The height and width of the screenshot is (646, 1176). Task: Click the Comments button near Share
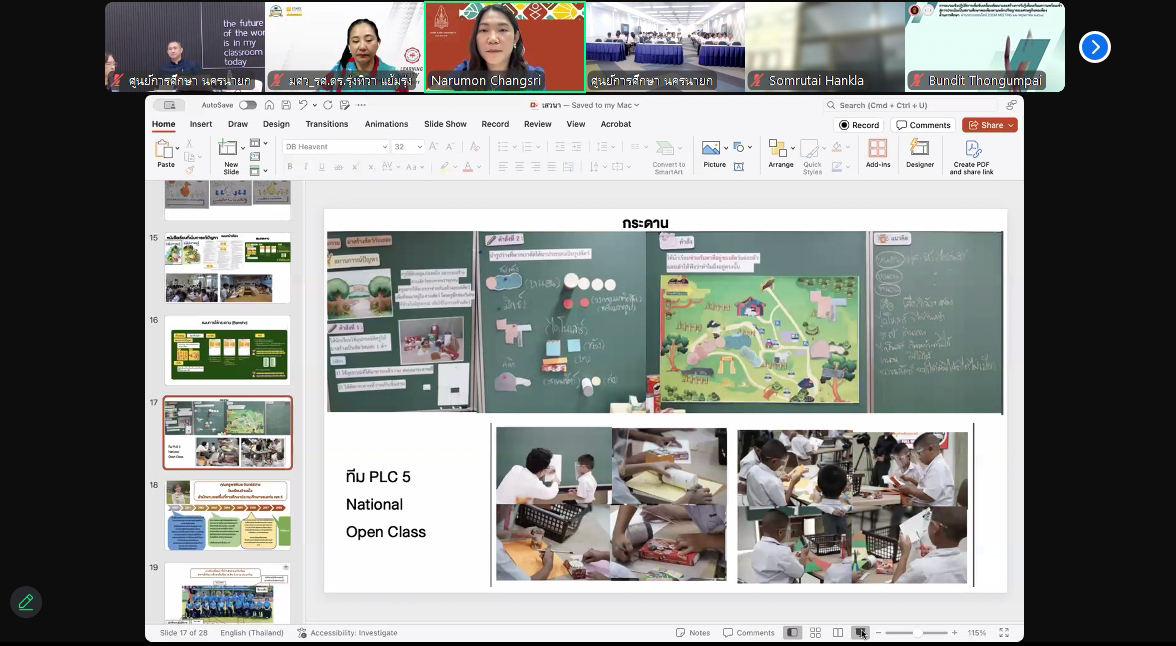tap(923, 125)
